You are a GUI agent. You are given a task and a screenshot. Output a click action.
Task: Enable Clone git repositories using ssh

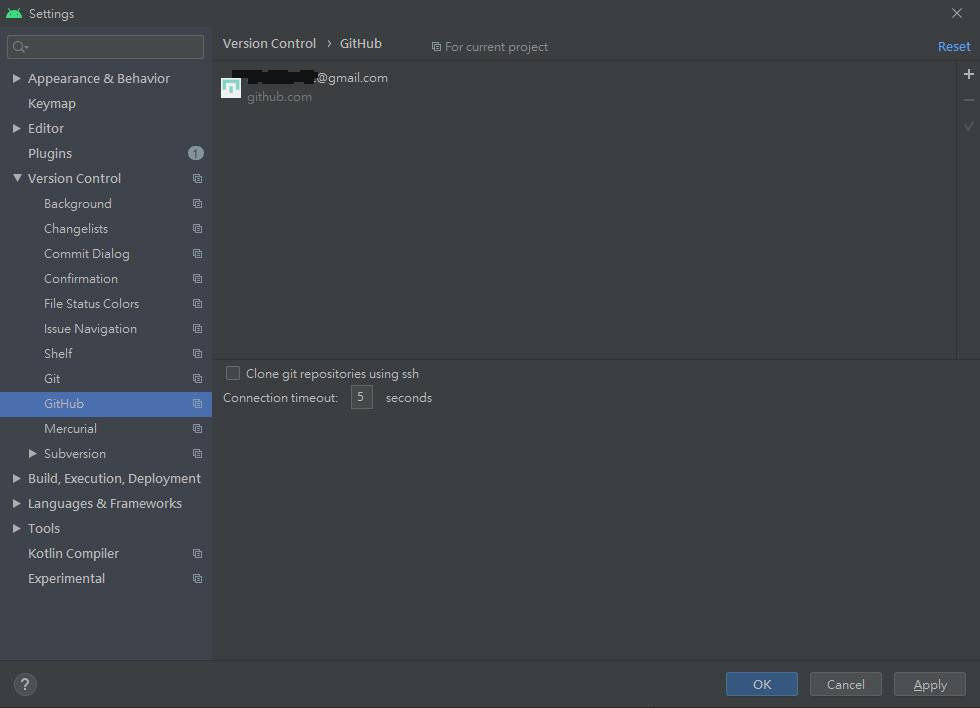(232, 373)
